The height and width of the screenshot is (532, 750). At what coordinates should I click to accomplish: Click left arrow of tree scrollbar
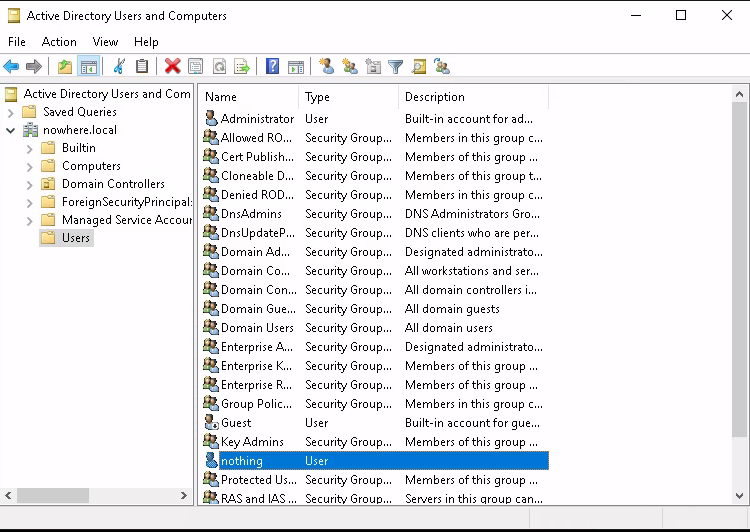(8, 496)
